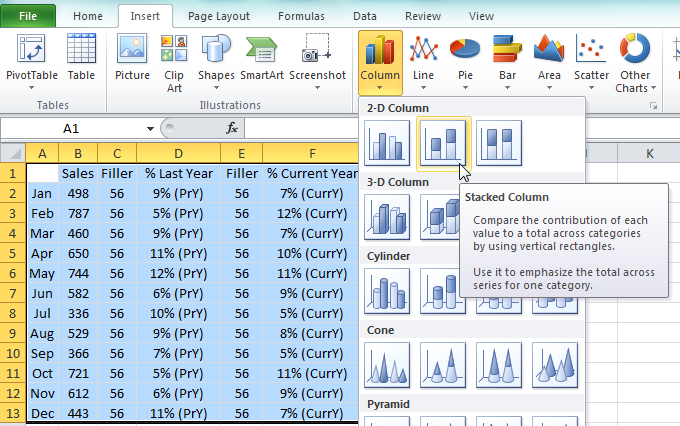Choose Stacked Cone chart
This screenshot has height=426, width=680.
click(443, 365)
